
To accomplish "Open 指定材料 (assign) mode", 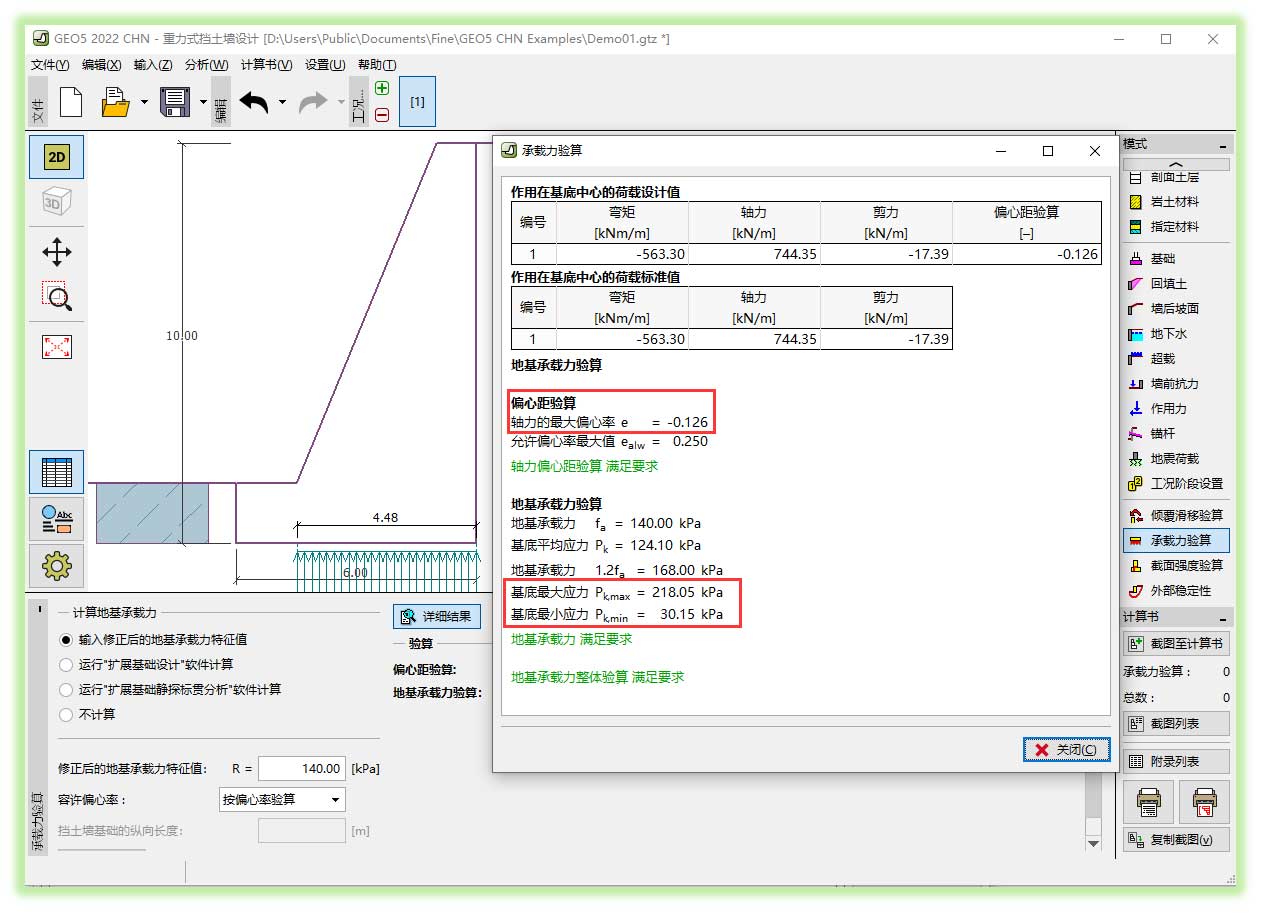I will [x=1176, y=227].
